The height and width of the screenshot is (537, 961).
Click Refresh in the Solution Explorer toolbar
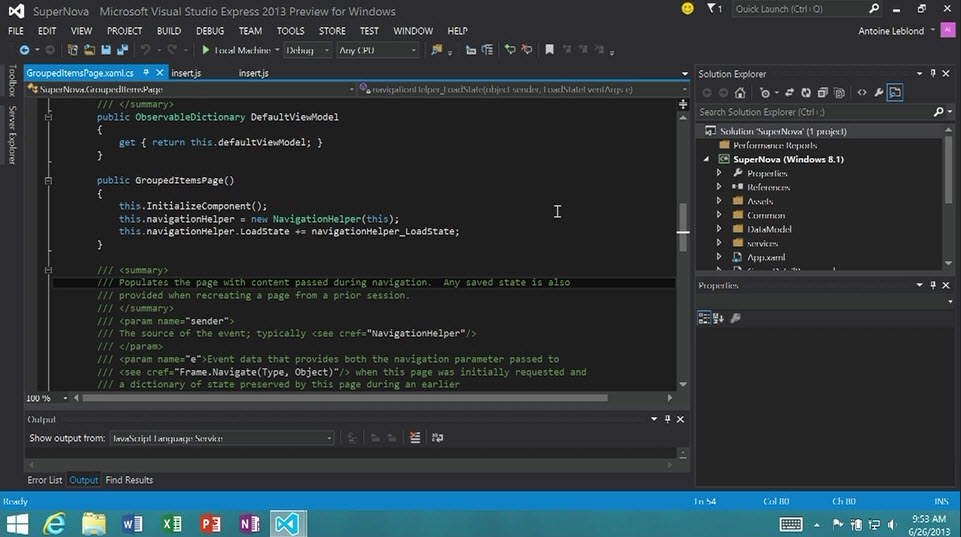(804, 93)
